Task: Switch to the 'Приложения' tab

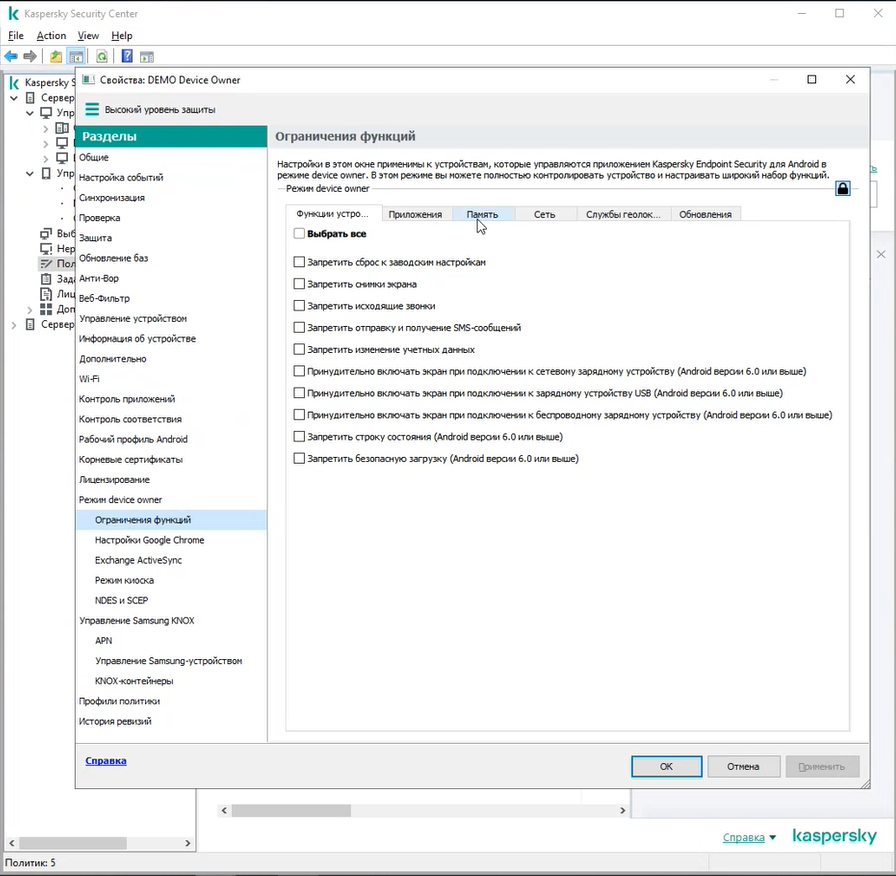Action: tap(415, 214)
